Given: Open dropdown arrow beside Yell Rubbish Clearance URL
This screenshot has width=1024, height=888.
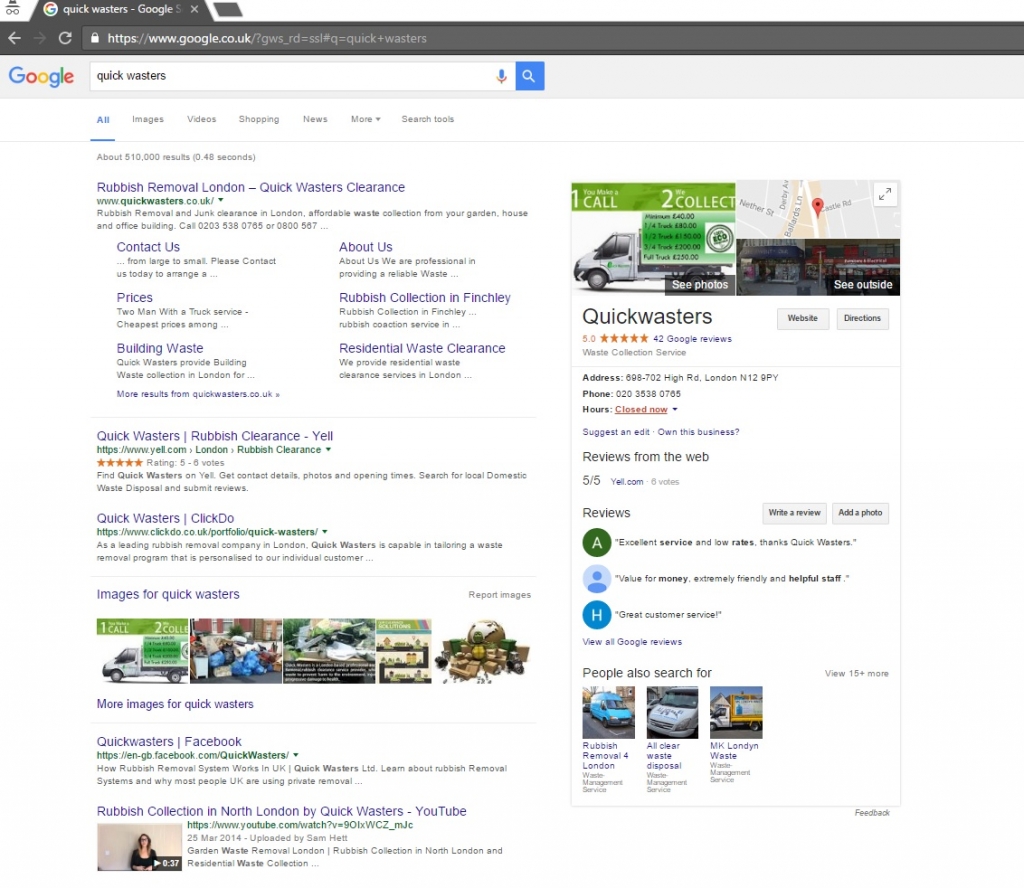Looking at the screenshot, I should 328,449.
